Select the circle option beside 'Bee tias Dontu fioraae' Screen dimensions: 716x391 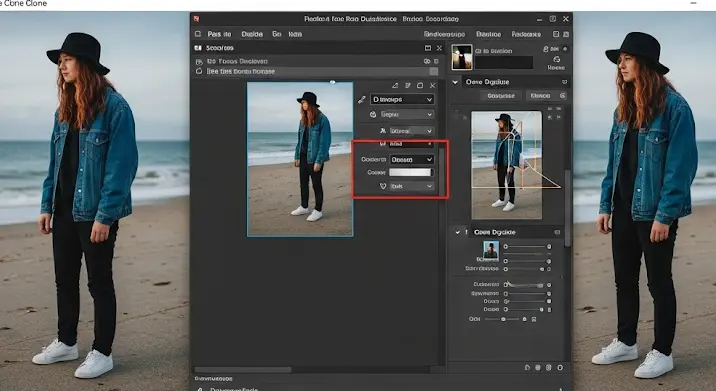coord(199,71)
